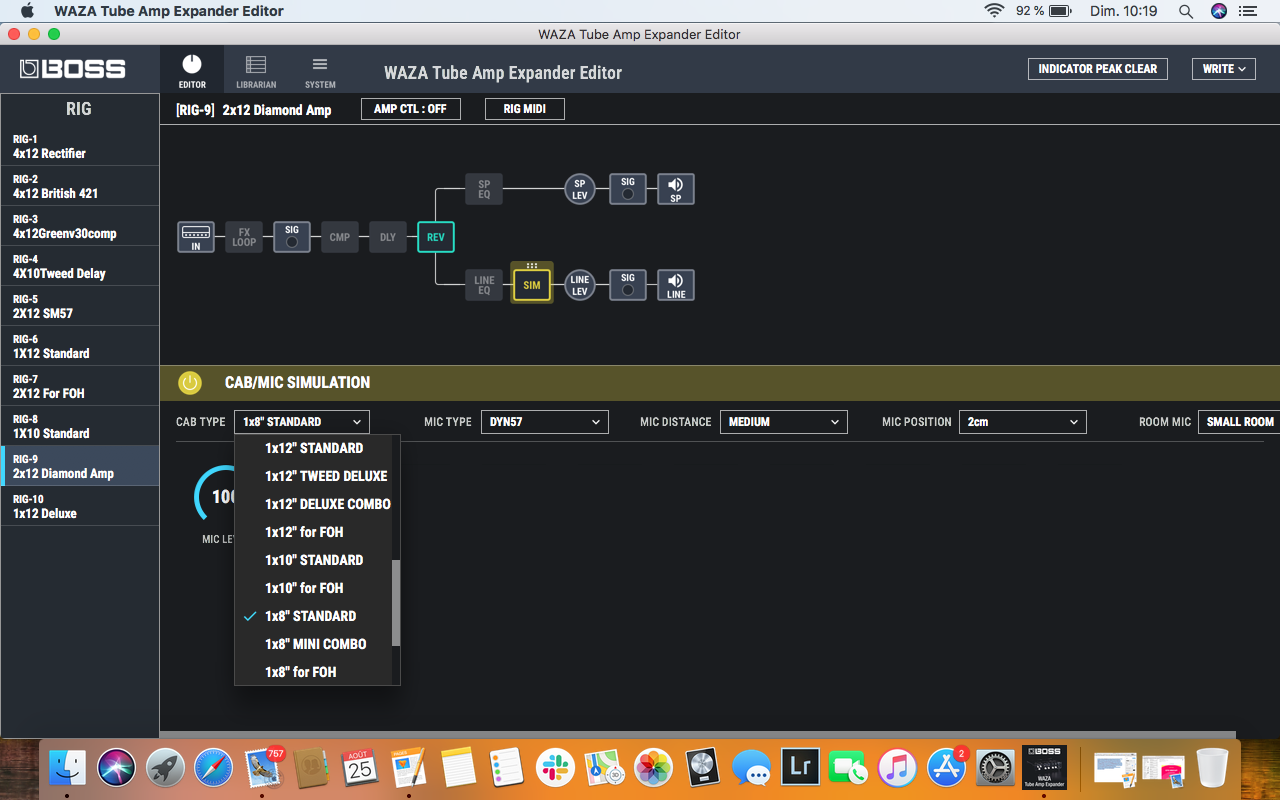
Task: Select the DLY delay block
Action: pos(387,237)
